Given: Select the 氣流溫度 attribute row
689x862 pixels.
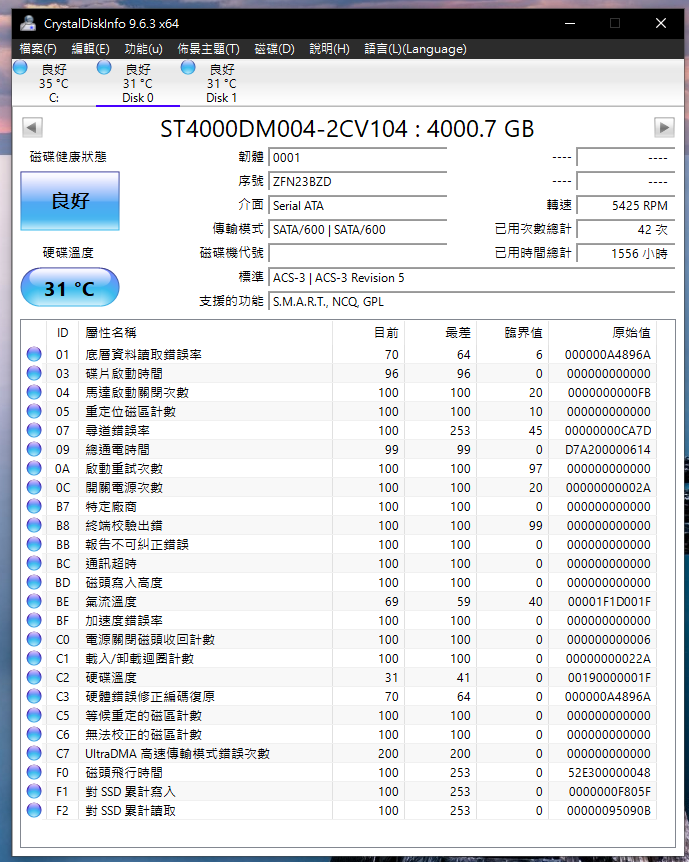Looking at the screenshot, I should 339,601.
